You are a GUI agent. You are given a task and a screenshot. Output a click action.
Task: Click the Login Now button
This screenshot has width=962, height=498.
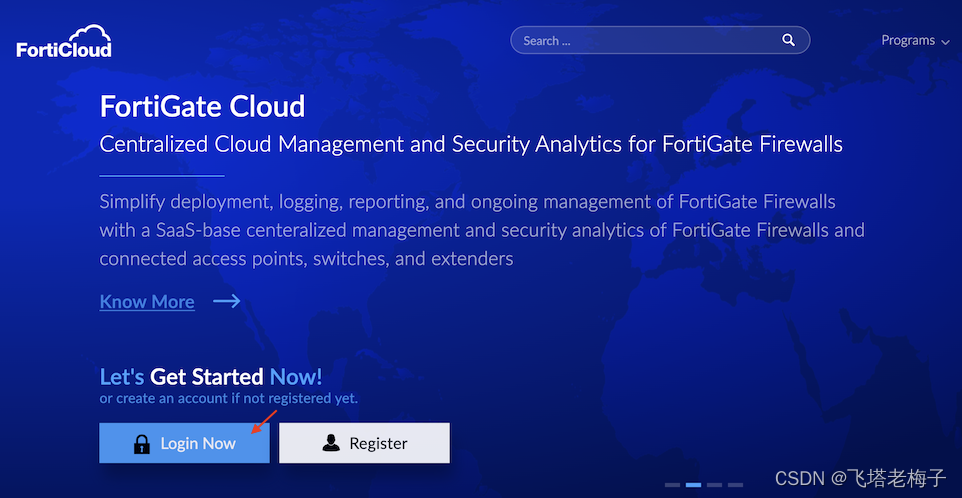click(x=184, y=443)
